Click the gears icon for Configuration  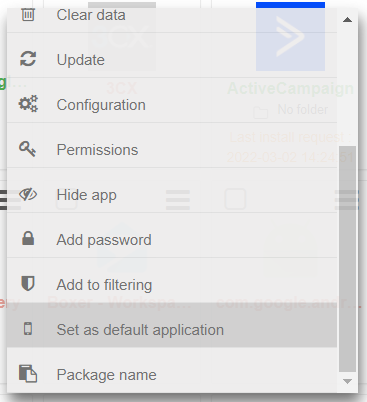click(x=28, y=104)
